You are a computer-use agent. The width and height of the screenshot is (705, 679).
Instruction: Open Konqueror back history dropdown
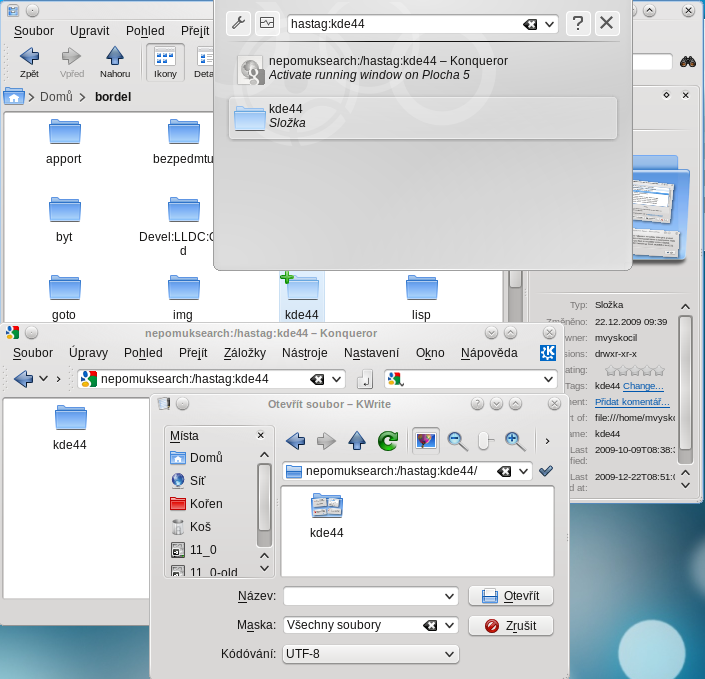coord(43,379)
